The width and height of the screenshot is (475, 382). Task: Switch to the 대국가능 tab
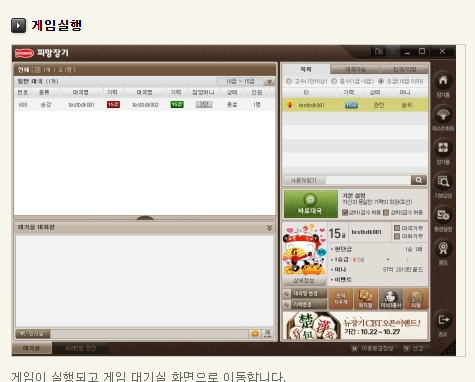pos(355,69)
